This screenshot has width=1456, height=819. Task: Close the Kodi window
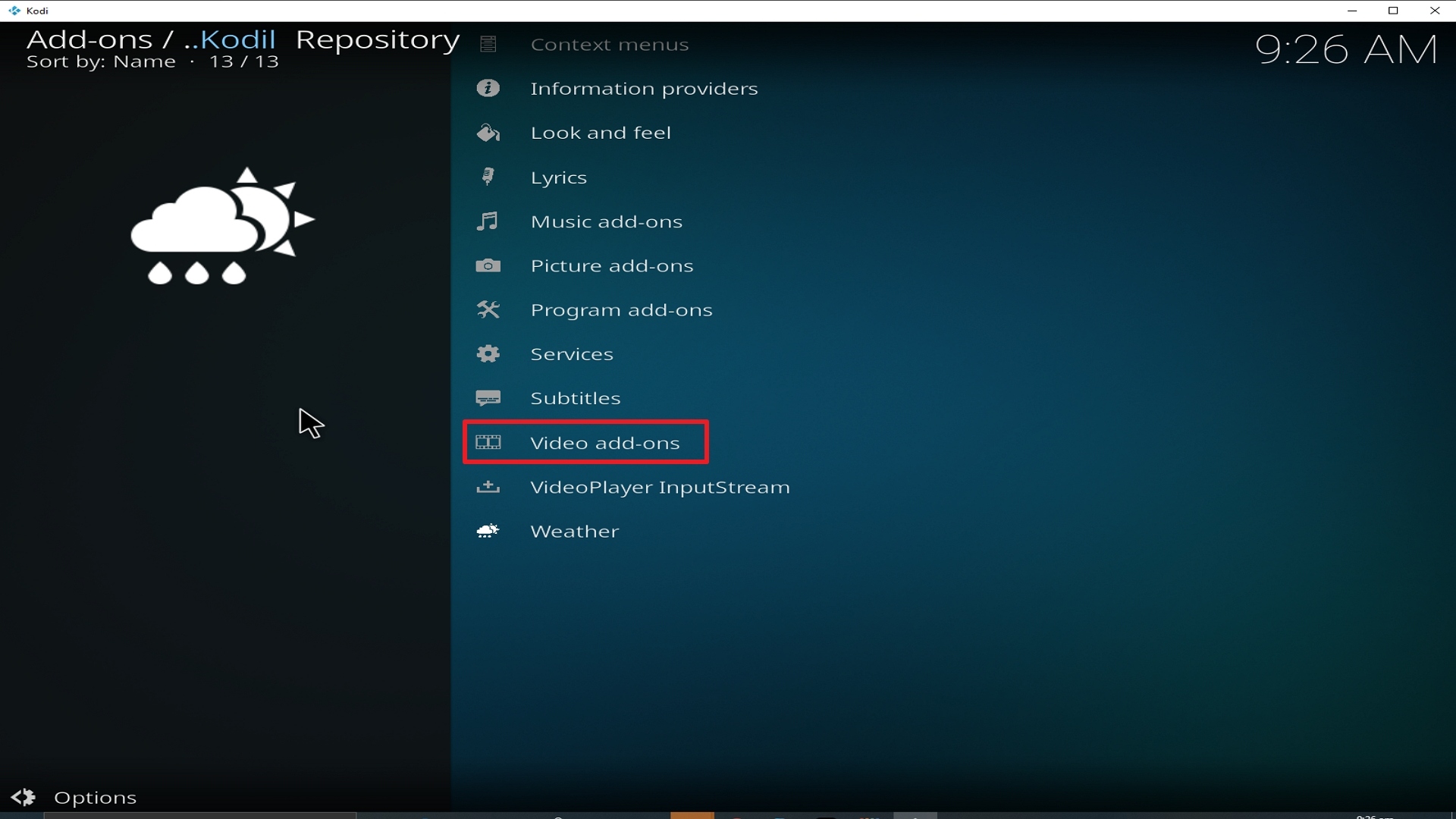(1435, 11)
